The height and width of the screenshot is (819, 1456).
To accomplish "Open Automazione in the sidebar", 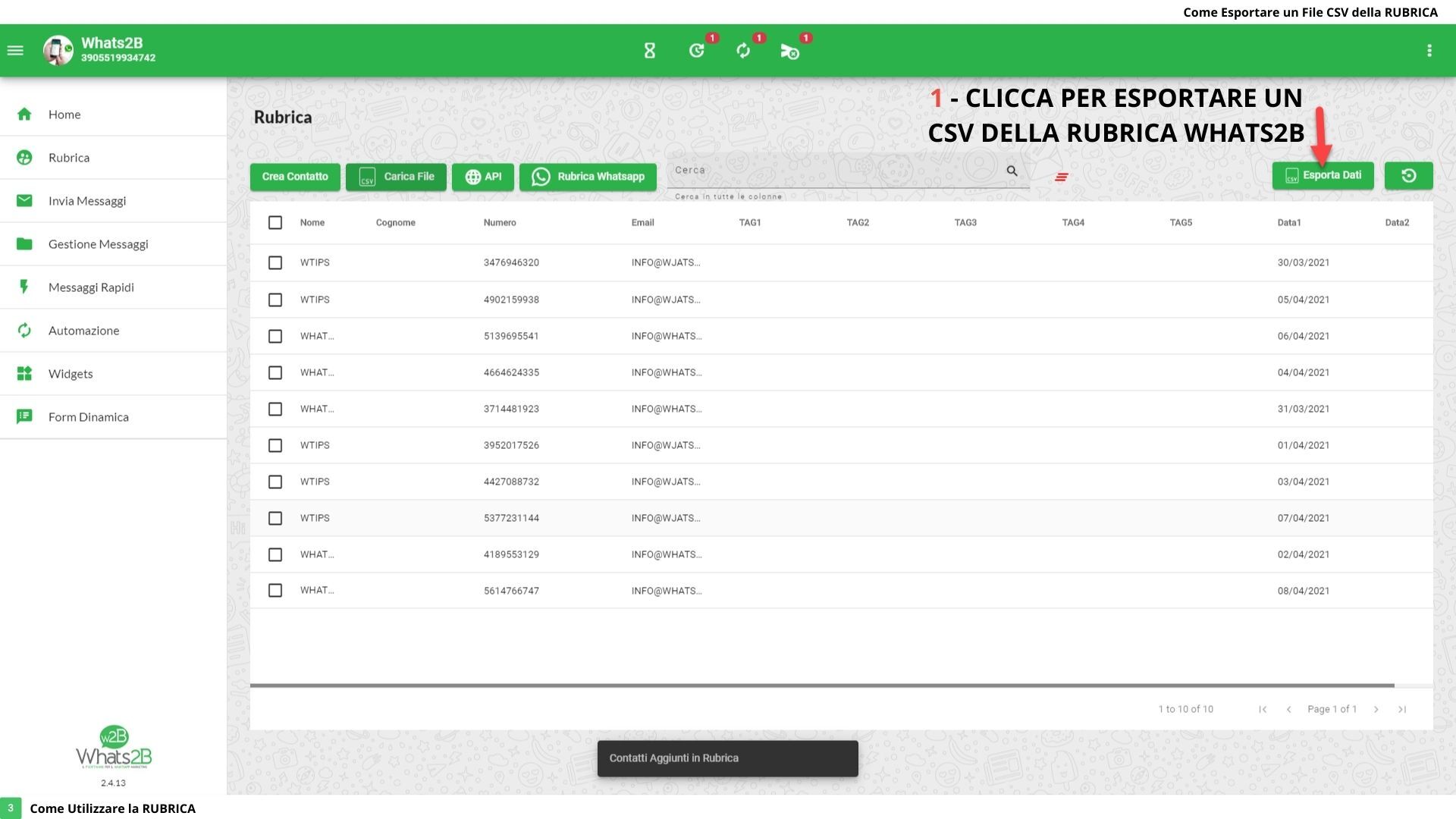I will click(x=114, y=331).
